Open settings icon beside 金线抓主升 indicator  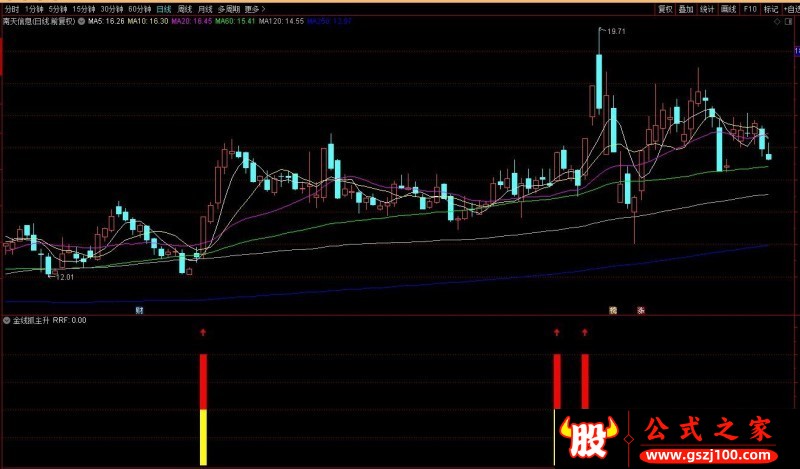point(7,320)
